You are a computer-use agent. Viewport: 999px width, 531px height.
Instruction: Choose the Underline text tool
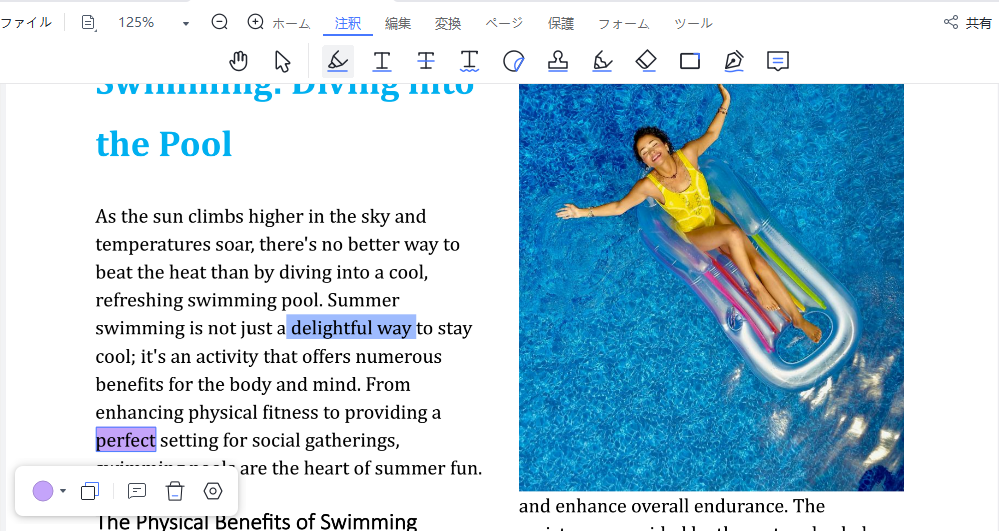click(382, 61)
